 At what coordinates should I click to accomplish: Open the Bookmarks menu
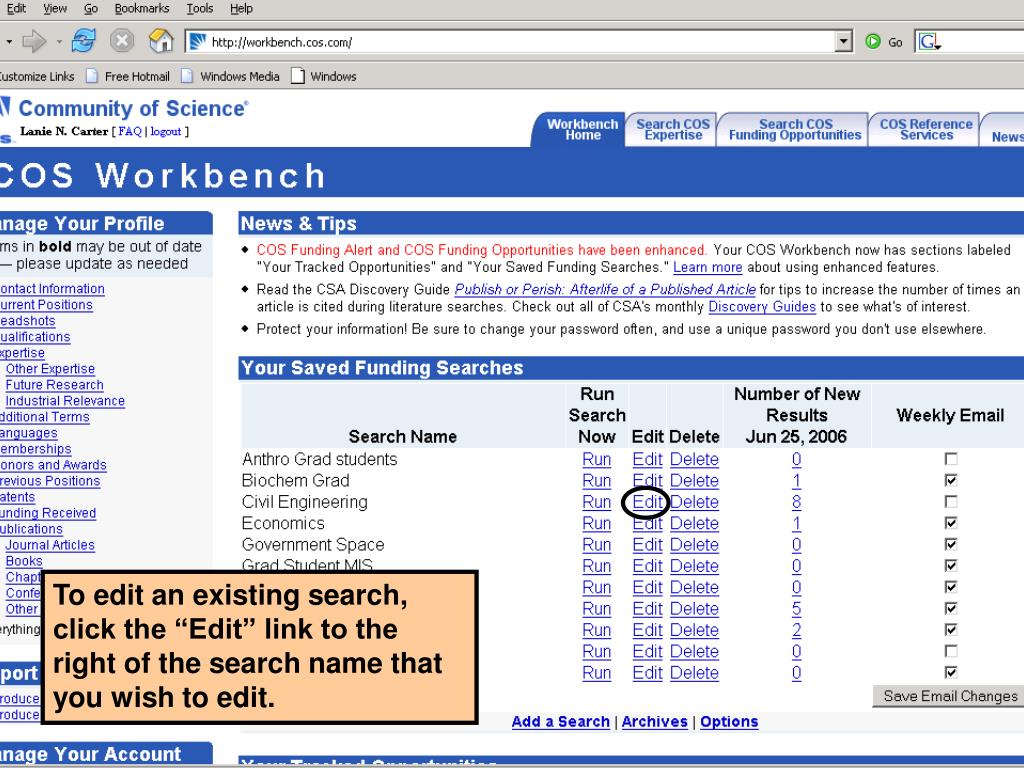[142, 8]
